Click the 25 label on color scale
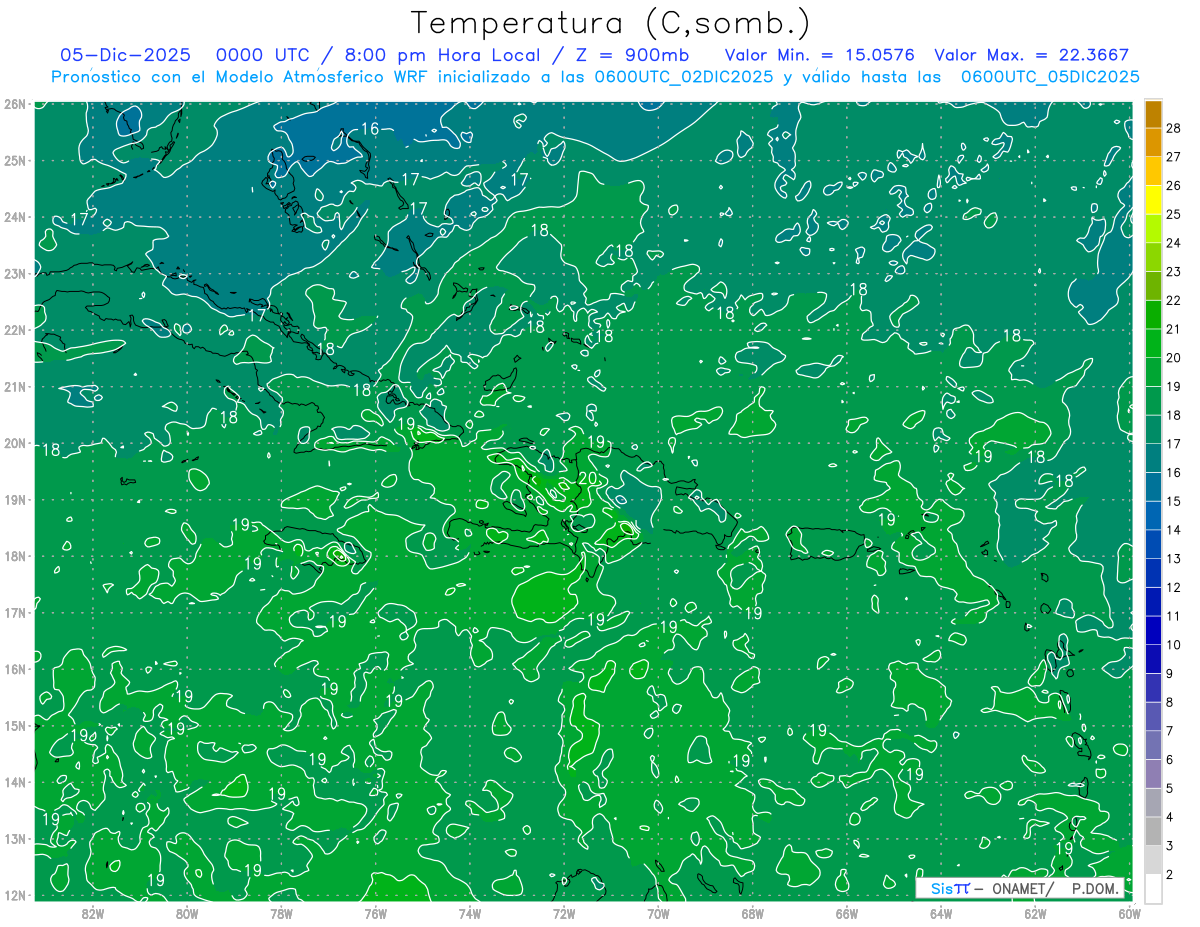 click(1174, 214)
